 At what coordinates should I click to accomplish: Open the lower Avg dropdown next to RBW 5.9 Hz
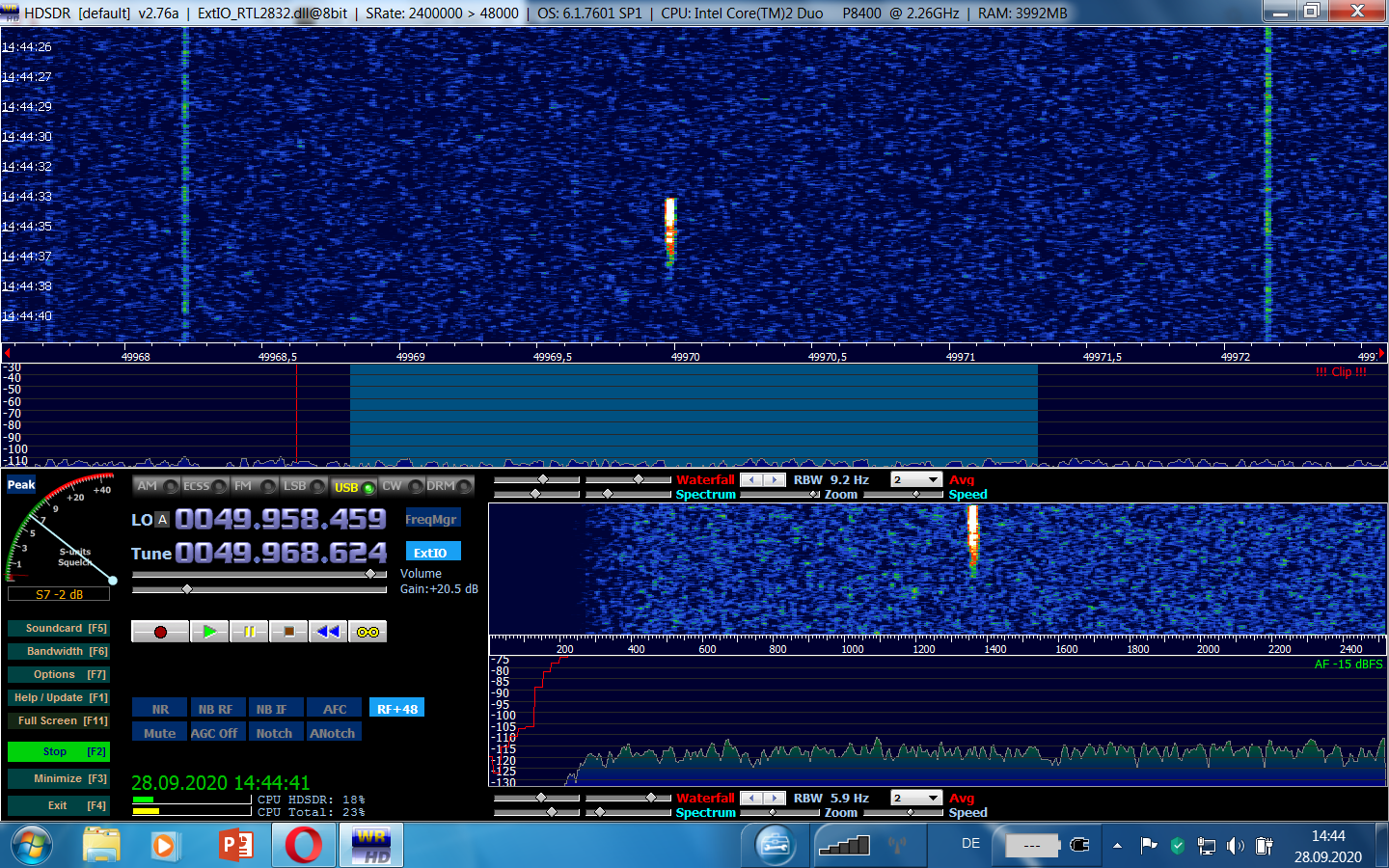(x=916, y=798)
